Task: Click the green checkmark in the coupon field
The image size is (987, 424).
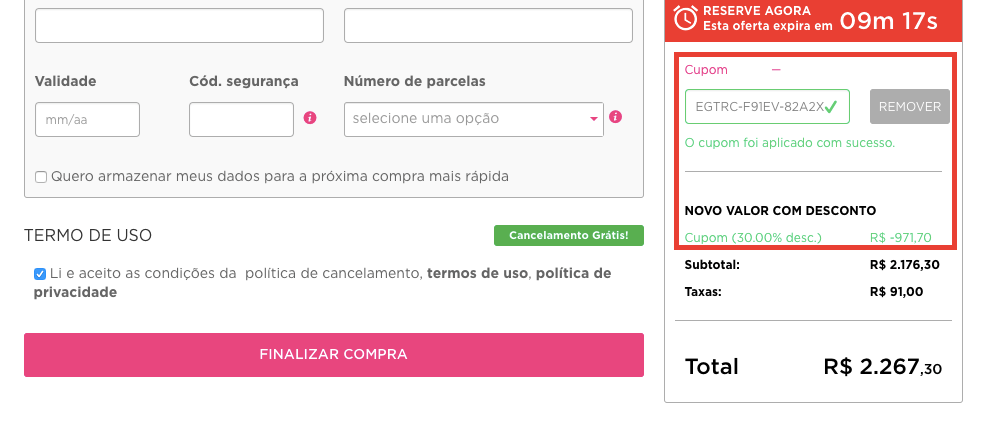Action: [831, 106]
